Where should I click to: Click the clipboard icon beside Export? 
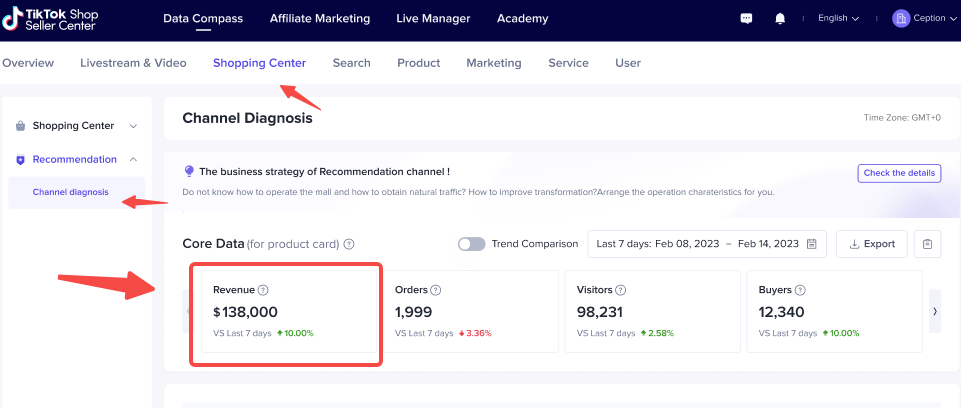928,244
